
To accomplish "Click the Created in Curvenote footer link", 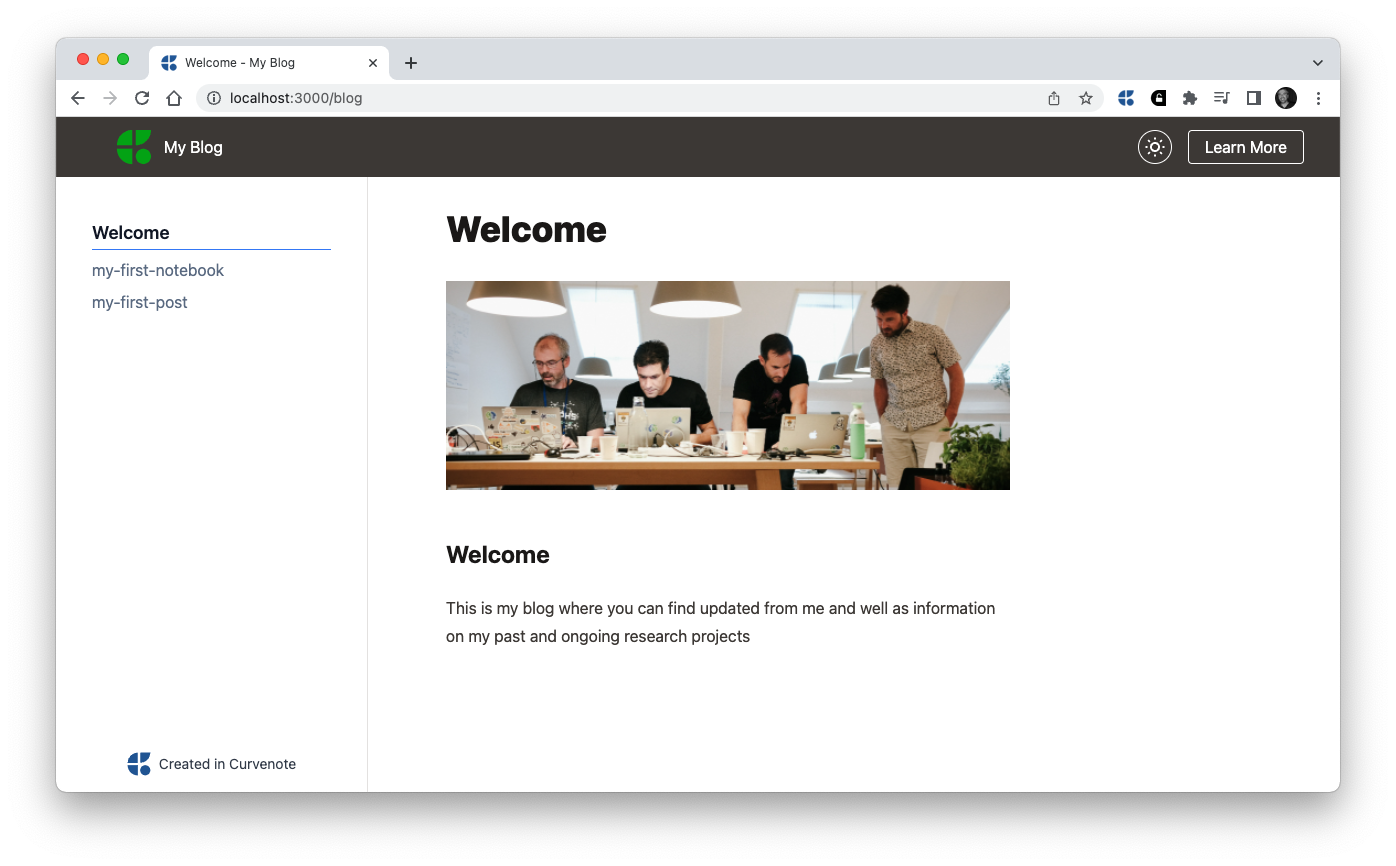I will tap(212, 764).
